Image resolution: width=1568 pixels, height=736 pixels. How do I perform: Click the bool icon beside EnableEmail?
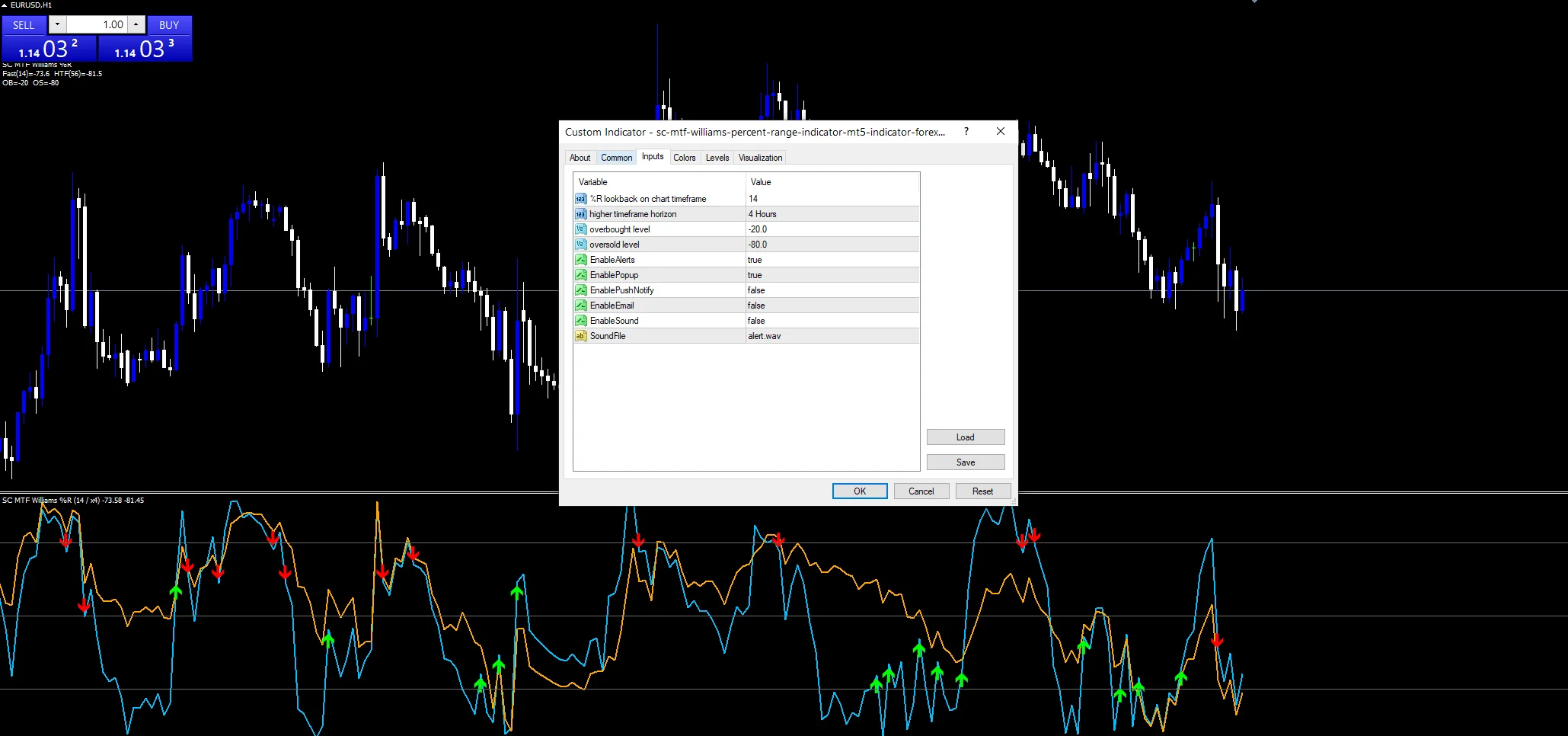[580, 306]
